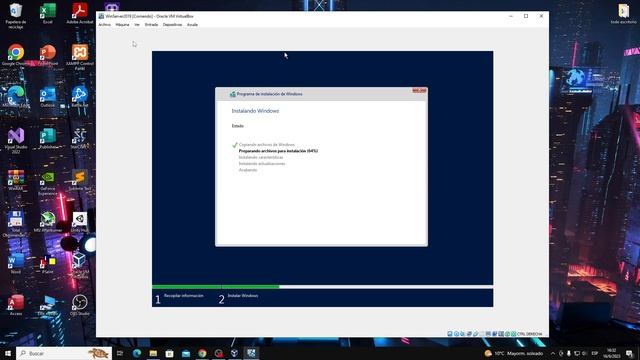Click the Windows Start button
Viewport: 640px width, 360px height.
(8, 353)
